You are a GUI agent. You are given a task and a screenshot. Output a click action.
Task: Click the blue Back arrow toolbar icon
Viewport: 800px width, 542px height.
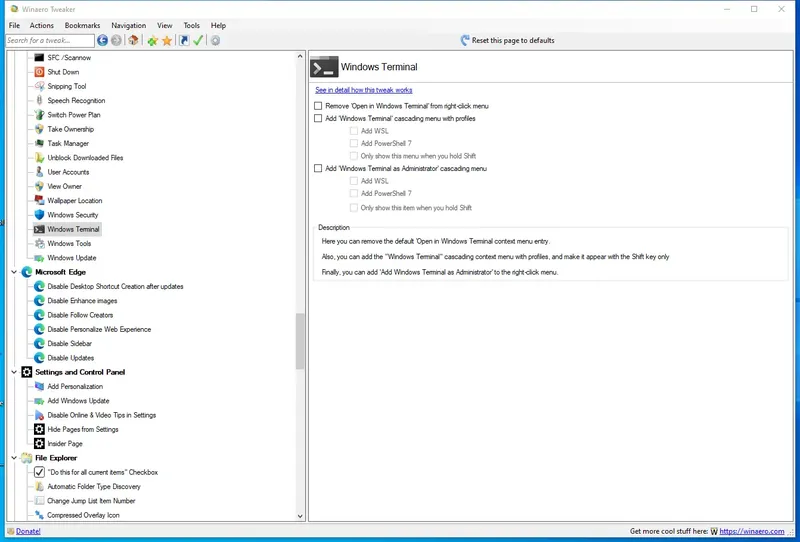coord(102,40)
